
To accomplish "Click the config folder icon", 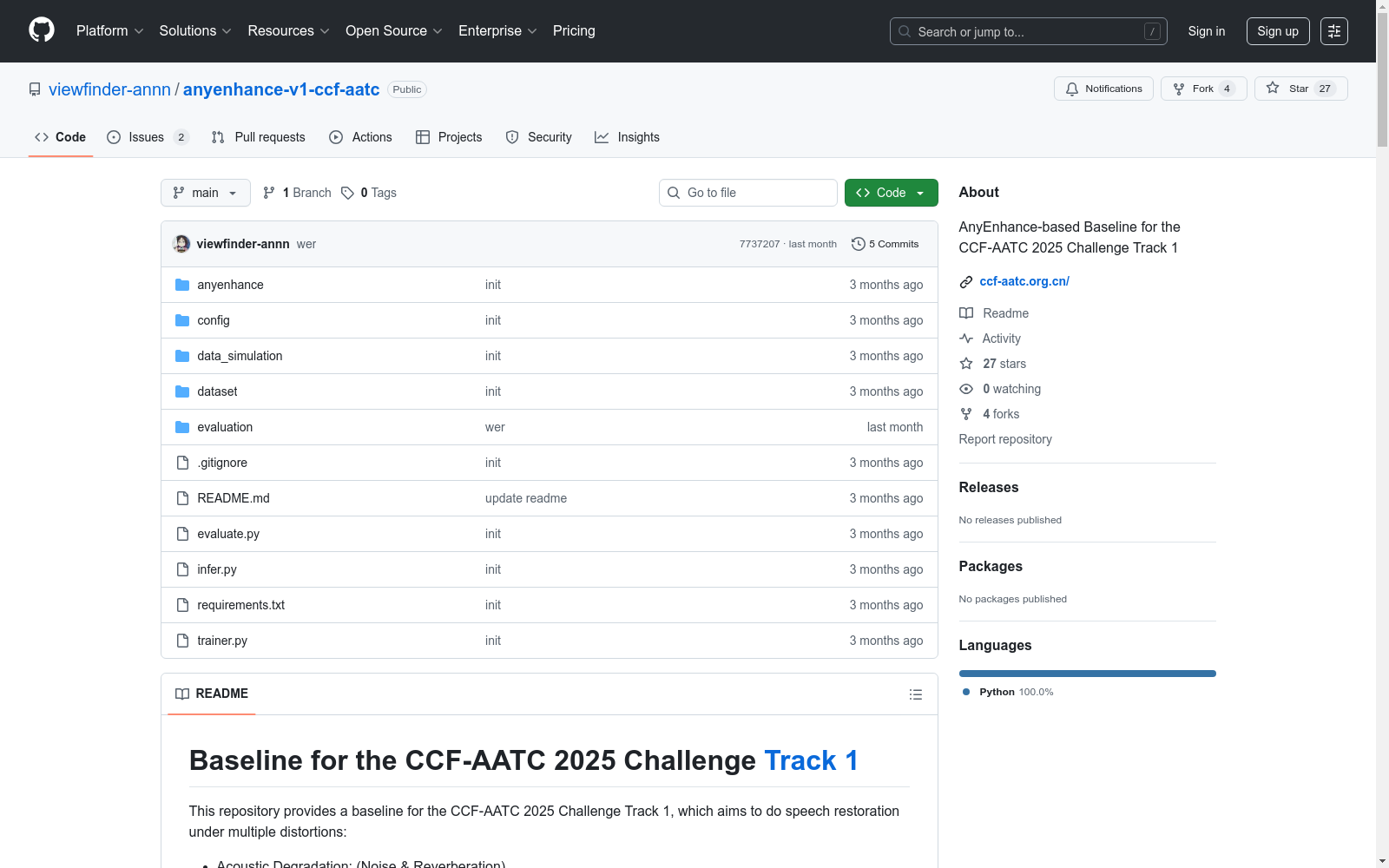I will (x=182, y=320).
